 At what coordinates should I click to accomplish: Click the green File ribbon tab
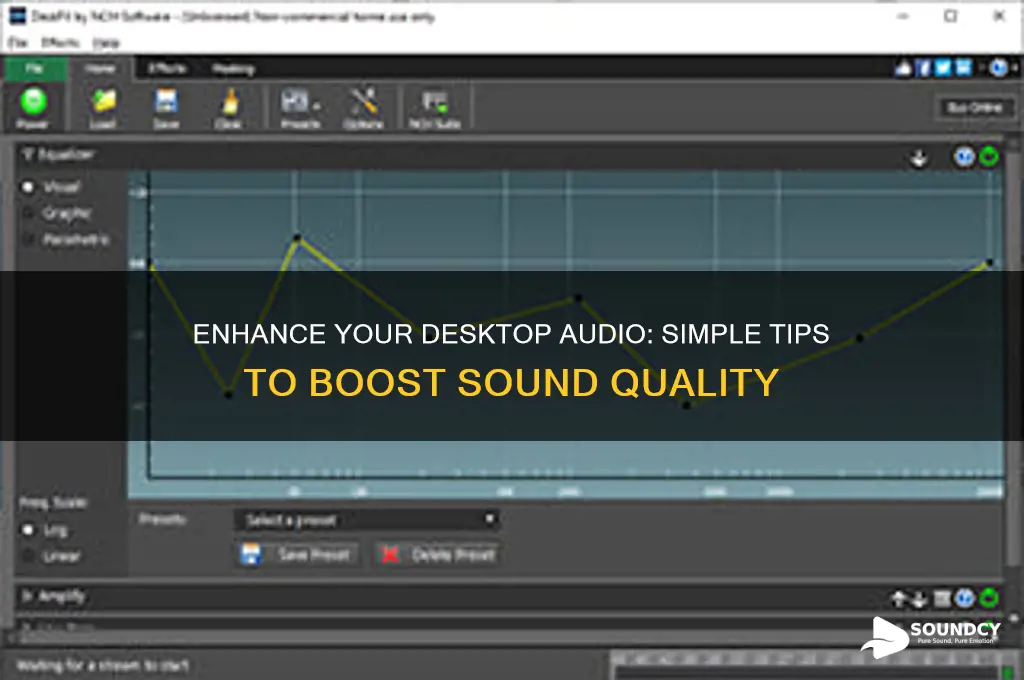click(35, 68)
